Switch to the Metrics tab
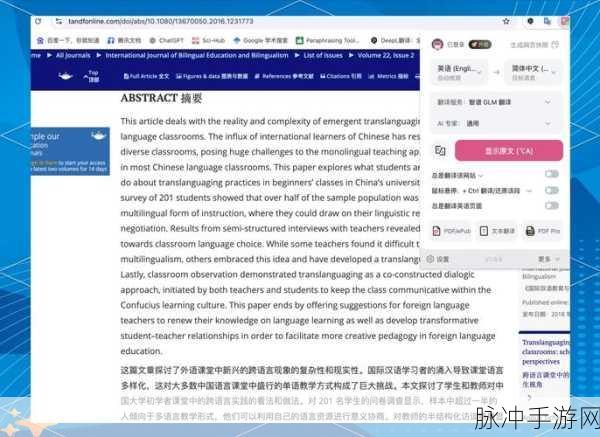600x437 pixels. click(388, 76)
